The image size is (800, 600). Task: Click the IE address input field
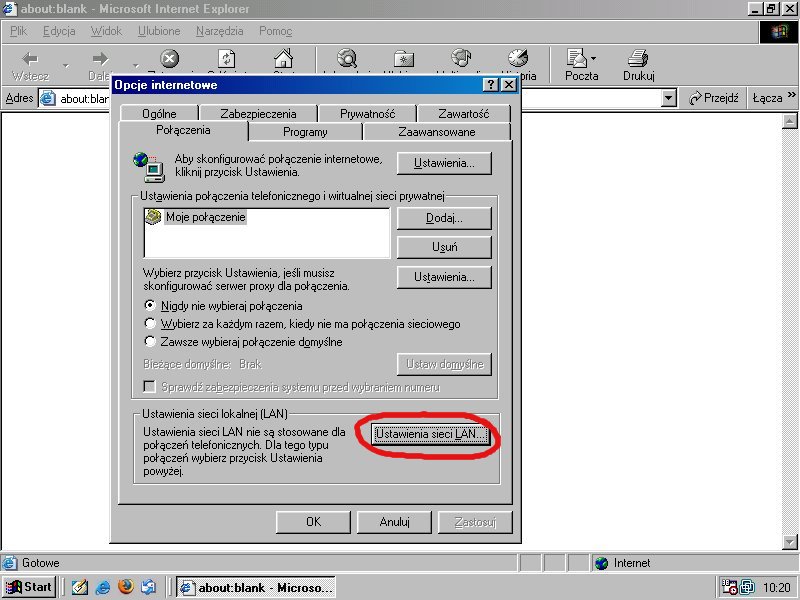coord(357,97)
